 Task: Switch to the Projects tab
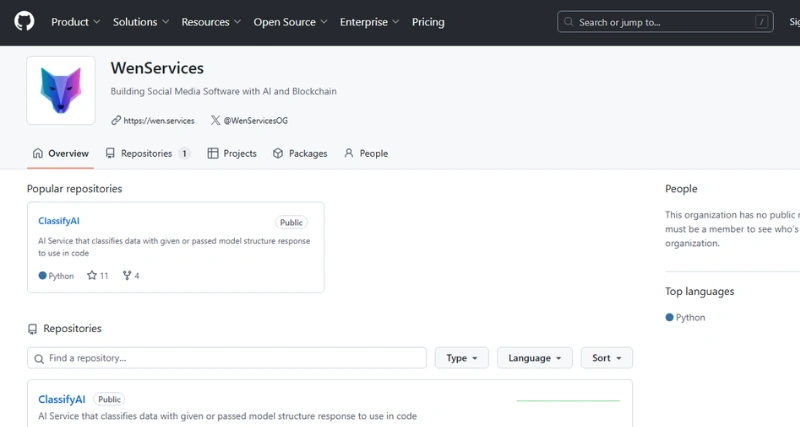[x=232, y=154]
